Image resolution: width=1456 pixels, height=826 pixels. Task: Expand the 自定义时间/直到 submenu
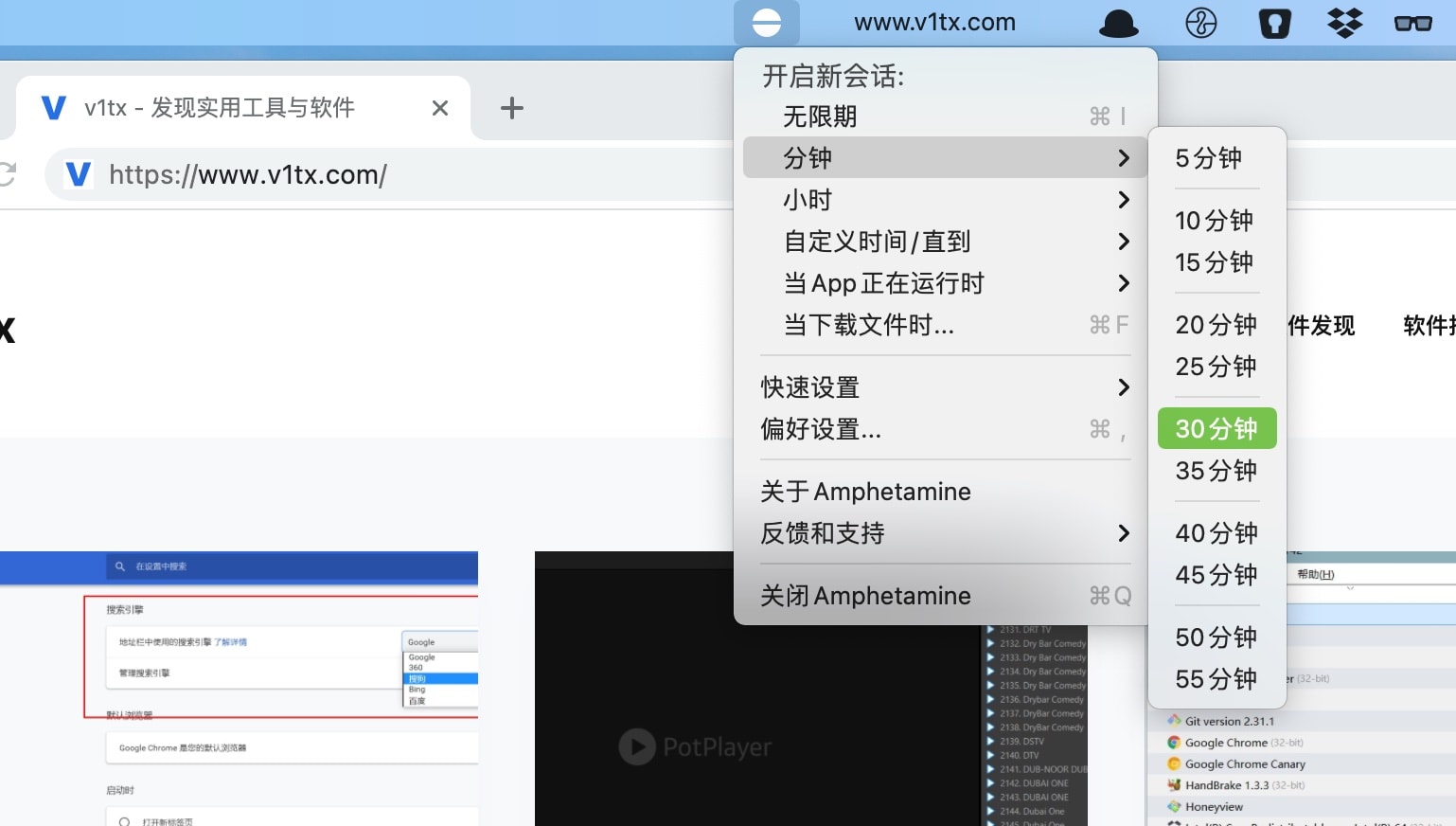pos(946,242)
